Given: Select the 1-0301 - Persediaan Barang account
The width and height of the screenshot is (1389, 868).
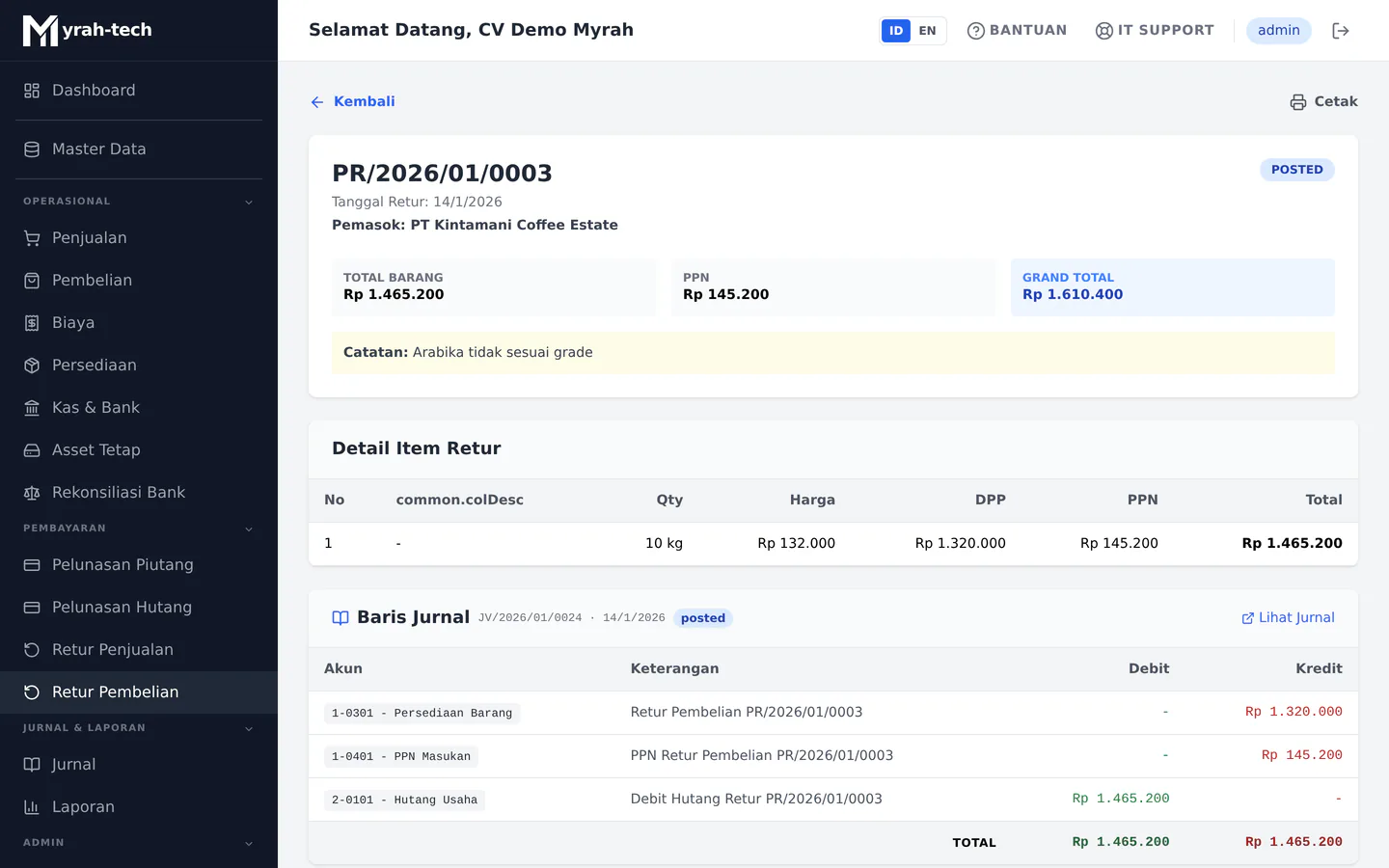Looking at the screenshot, I should pyautogui.click(x=422, y=714).
